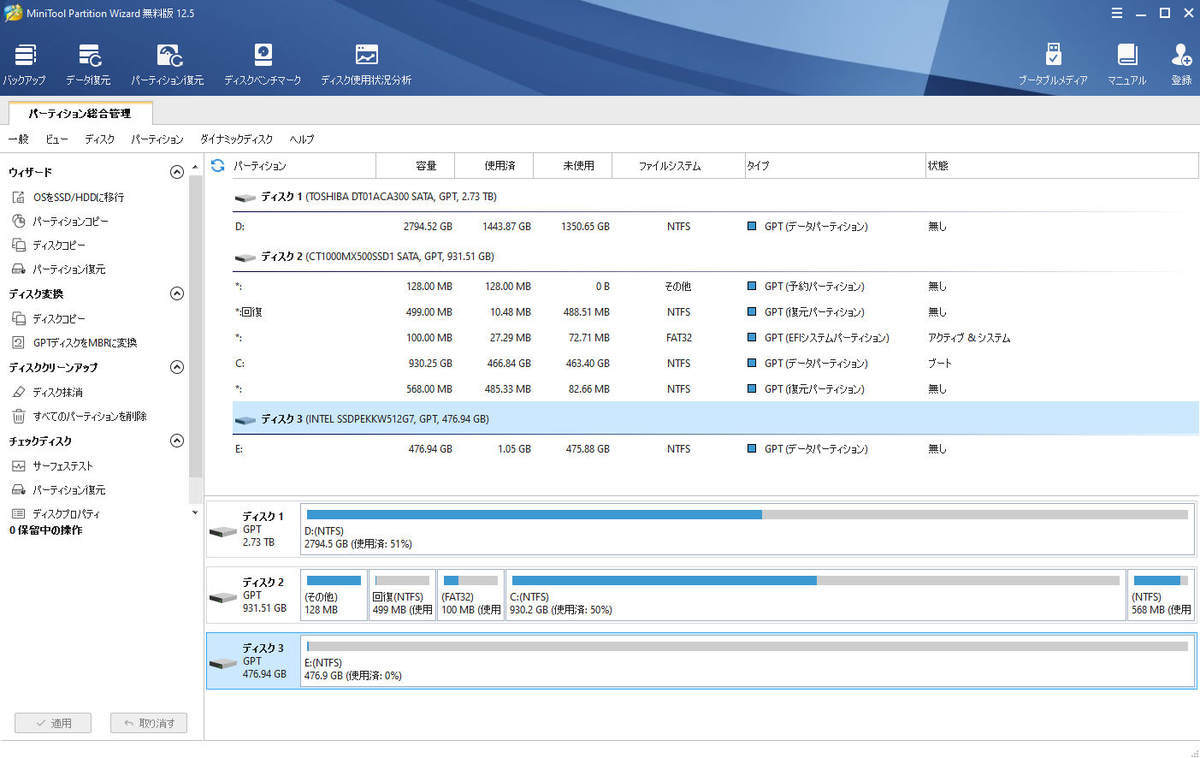Select the (FAT32) 100 MB block
1200x758 pixels.
[471, 596]
